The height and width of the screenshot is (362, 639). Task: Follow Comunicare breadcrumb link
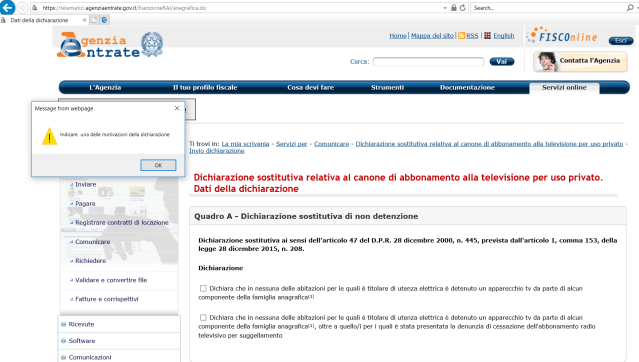(x=331, y=144)
